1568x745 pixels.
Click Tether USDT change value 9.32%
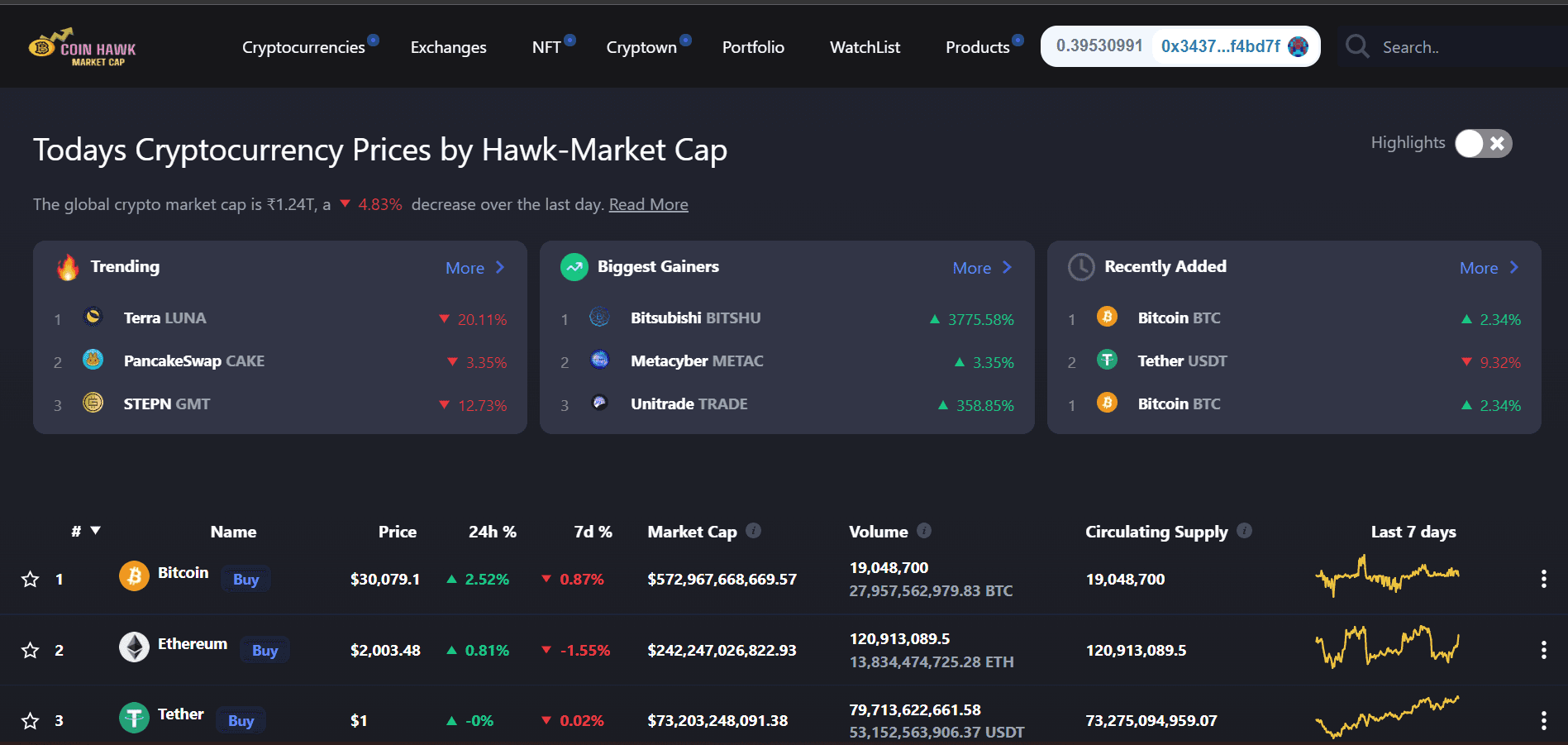click(x=1500, y=362)
